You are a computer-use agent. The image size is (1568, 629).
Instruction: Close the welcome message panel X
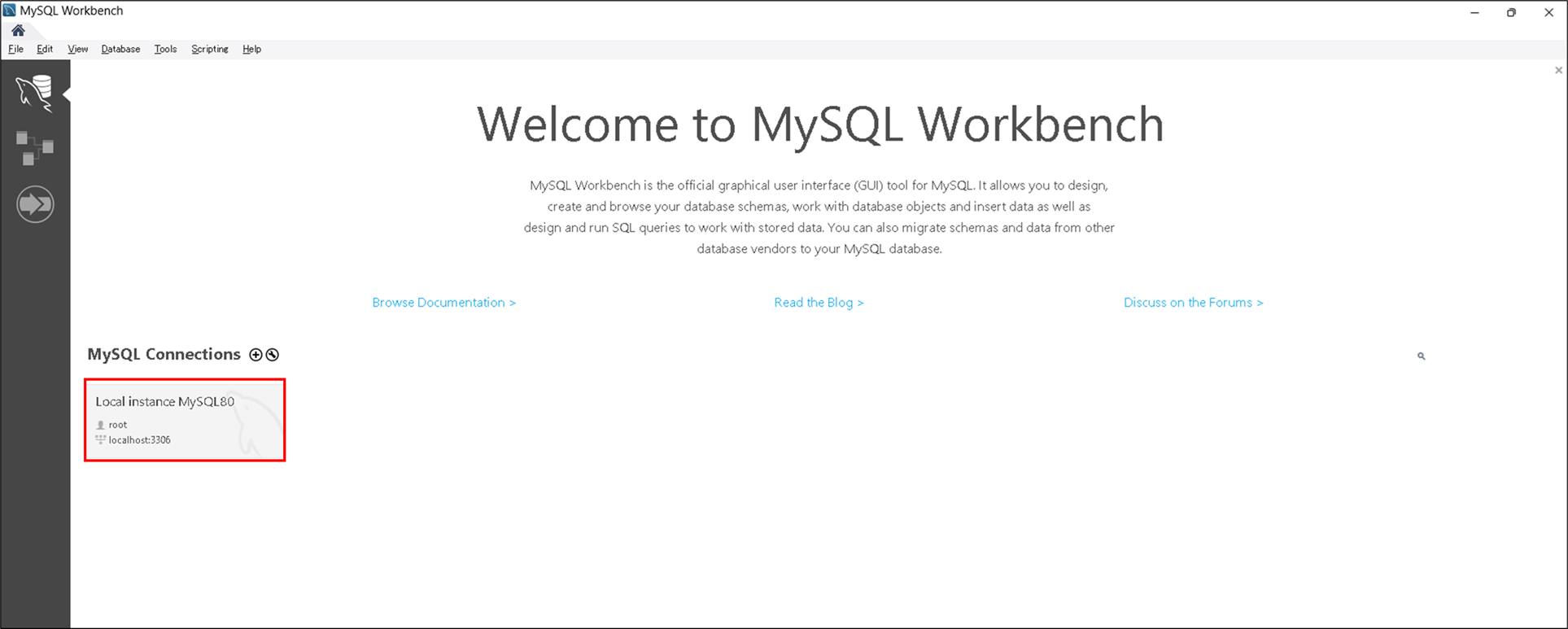[x=1558, y=71]
